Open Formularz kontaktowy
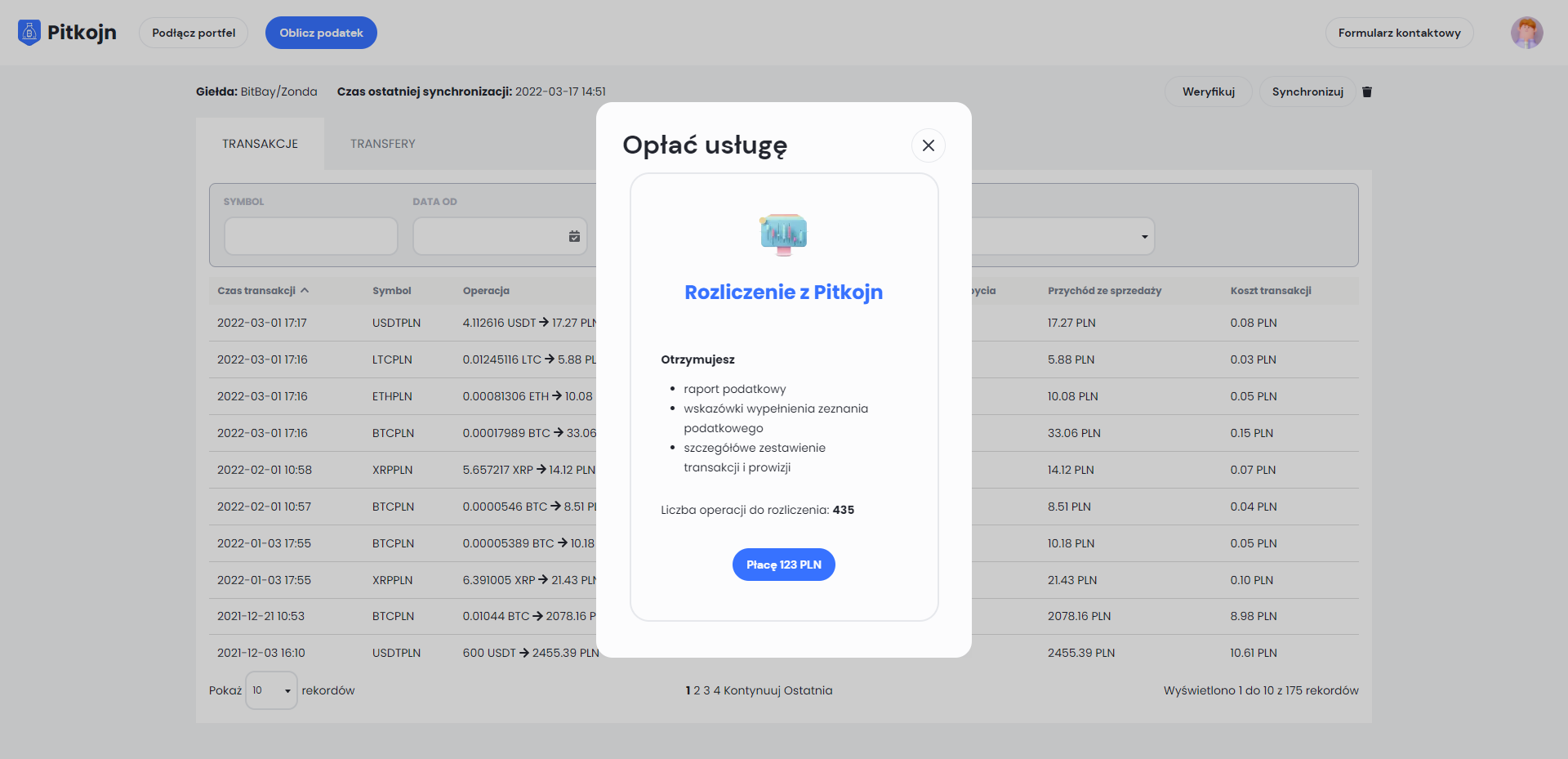The width and height of the screenshot is (1568, 759). click(1399, 33)
